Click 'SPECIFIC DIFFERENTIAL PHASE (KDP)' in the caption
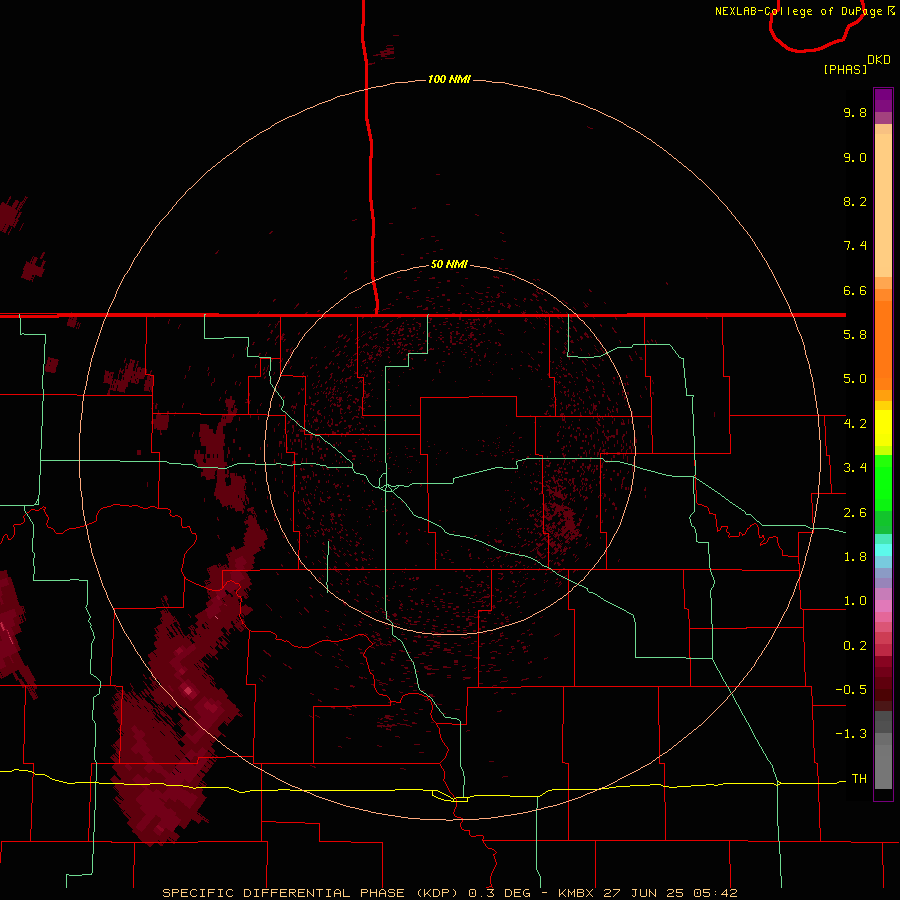The width and height of the screenshot is (900, 900). point(311,893)
